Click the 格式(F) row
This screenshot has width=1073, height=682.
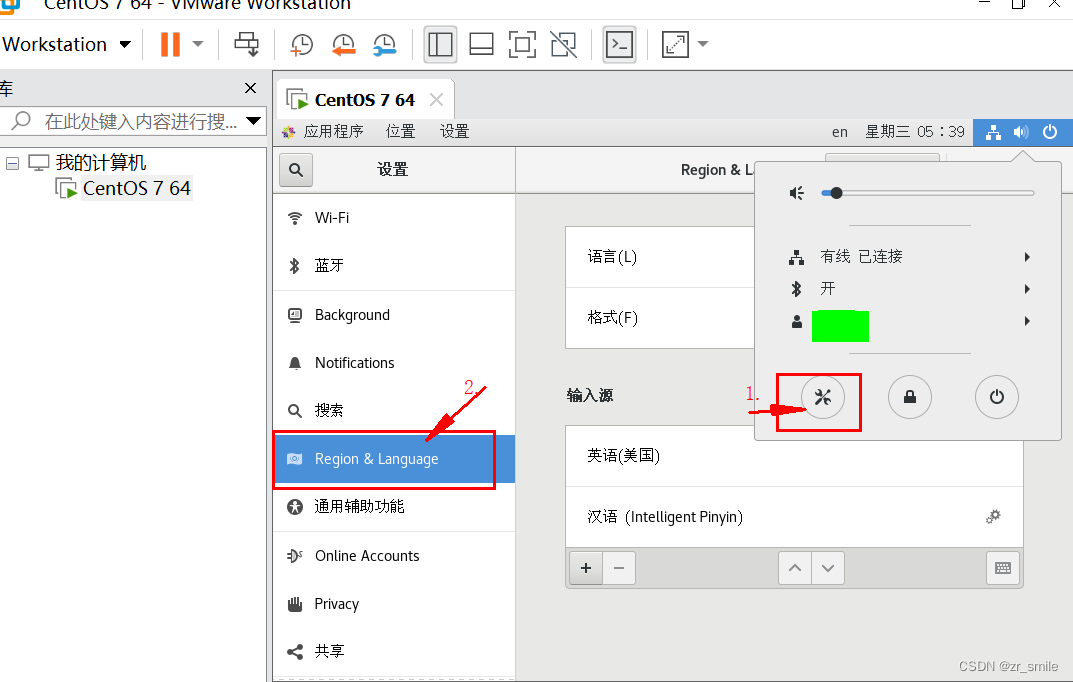(x=660, y=318)
